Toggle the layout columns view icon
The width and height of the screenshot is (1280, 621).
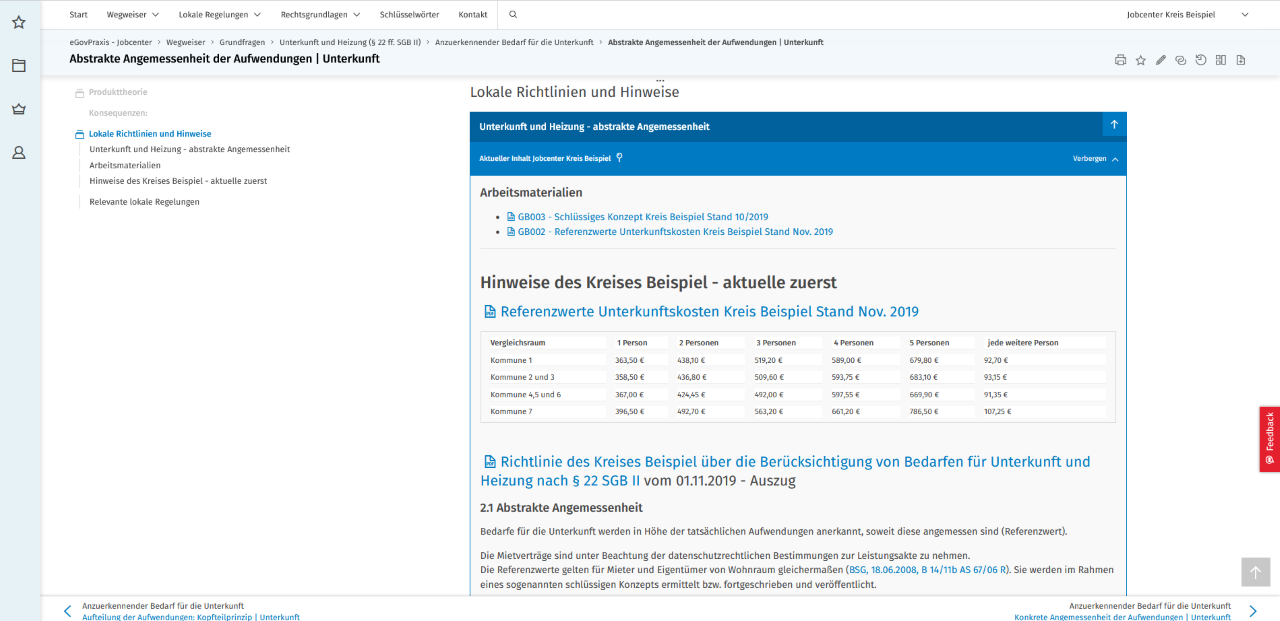point(1220,60)
